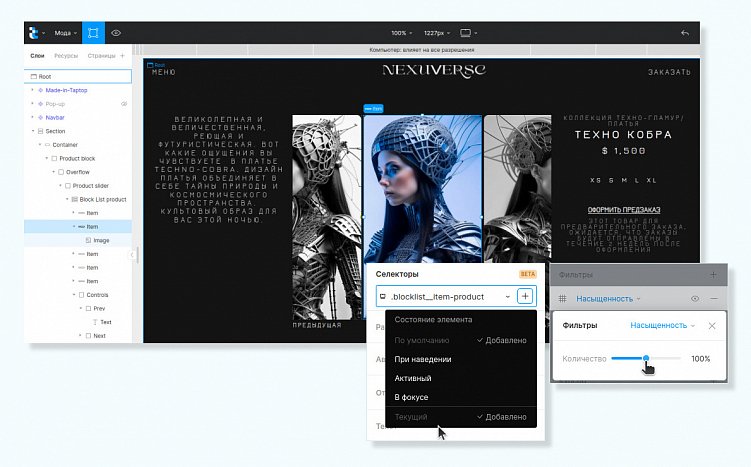Open the Мода project dropdown

tap(66, 33)
